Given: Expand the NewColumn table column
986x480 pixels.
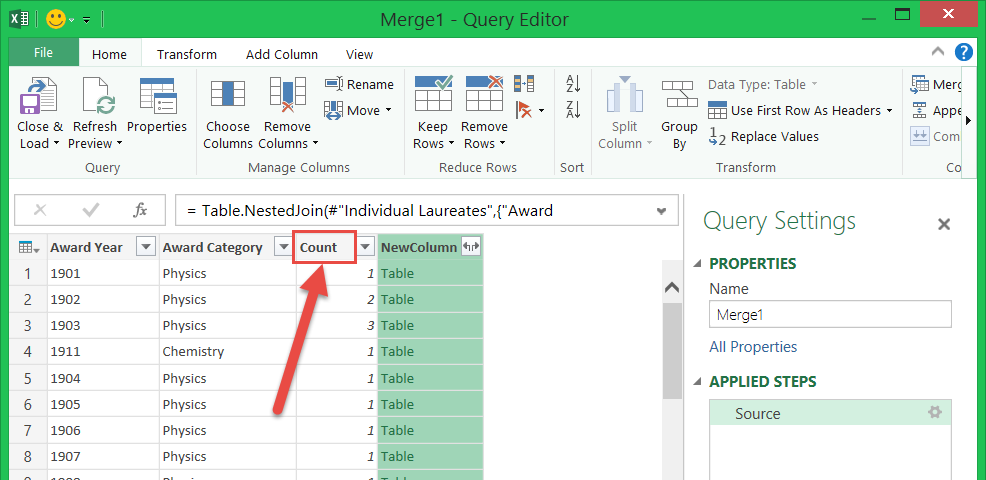Looking at the screenshot, I should coord(470,247).
